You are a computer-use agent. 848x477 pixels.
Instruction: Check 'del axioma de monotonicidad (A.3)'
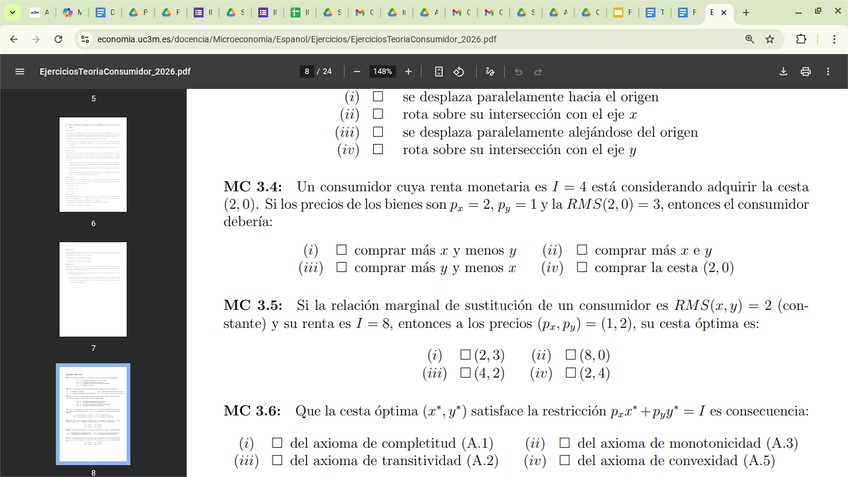pyautogui.click(x=565, y=443)
